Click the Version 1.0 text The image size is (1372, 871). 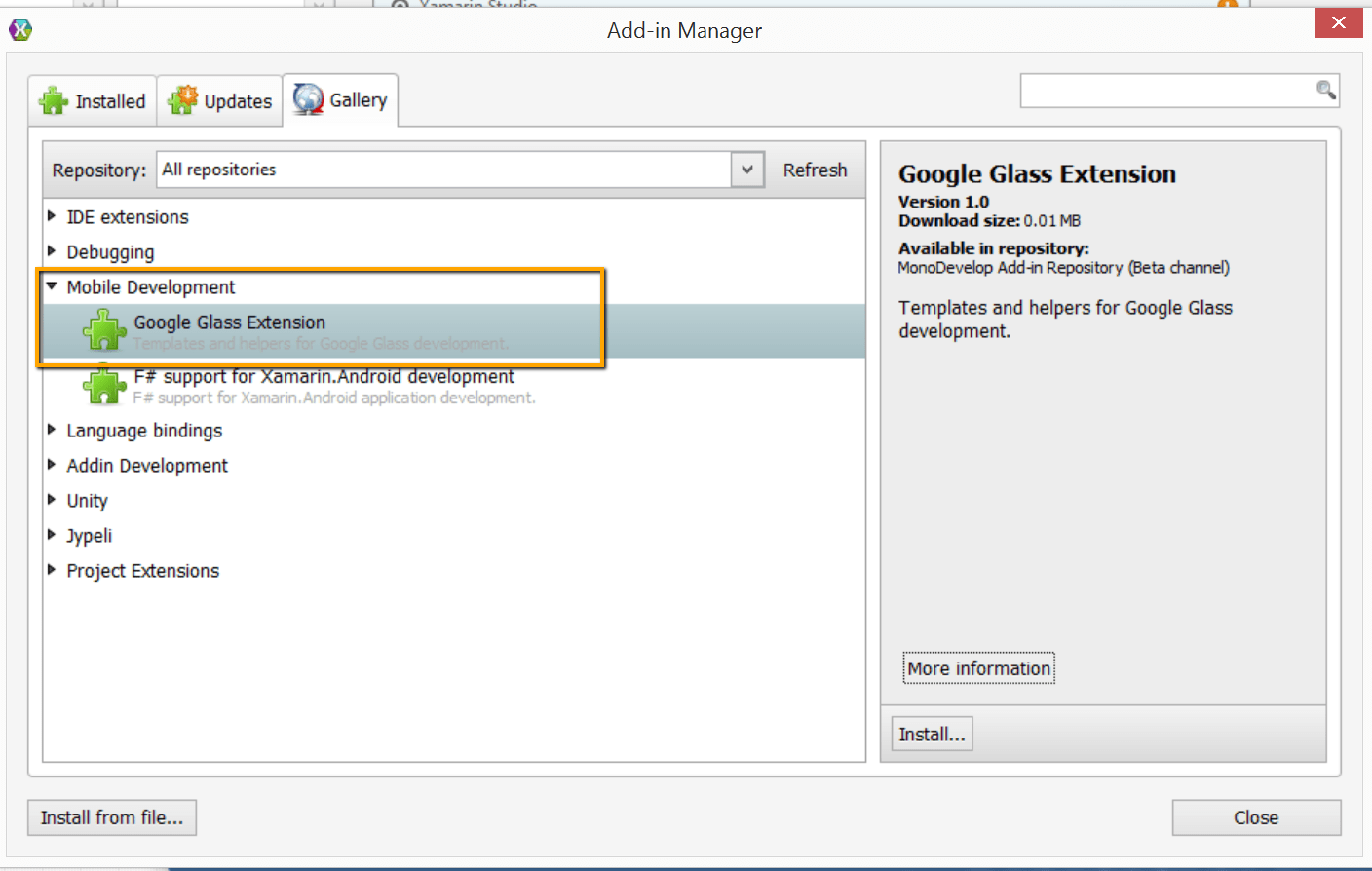click(x=943, y=202)
